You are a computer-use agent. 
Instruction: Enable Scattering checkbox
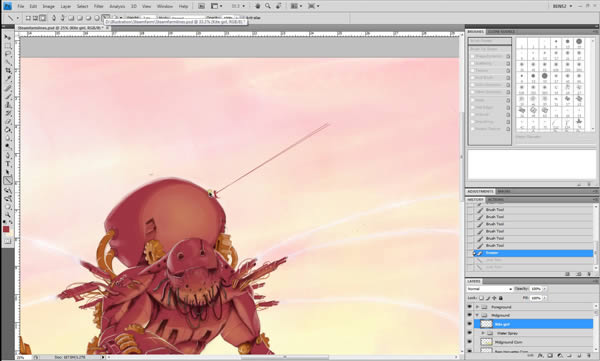pyautogui.click(x=473, y=63)
